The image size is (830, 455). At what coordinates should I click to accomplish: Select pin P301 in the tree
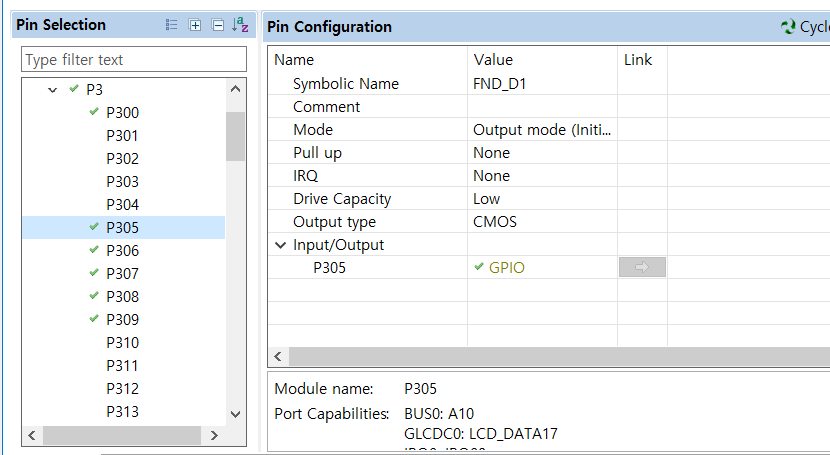tap(122, 136)
